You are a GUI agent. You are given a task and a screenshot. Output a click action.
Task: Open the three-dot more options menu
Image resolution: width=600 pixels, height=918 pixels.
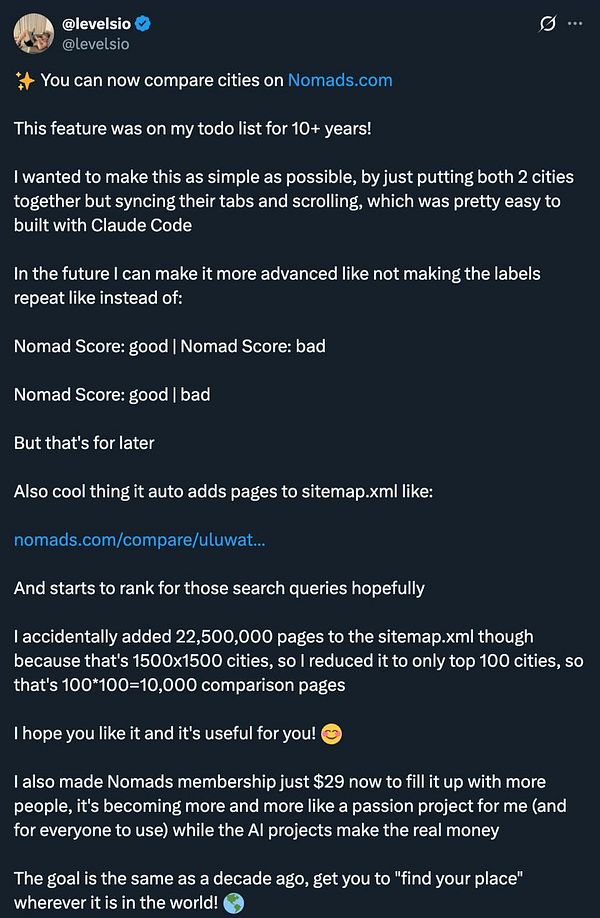pos(575,24)
